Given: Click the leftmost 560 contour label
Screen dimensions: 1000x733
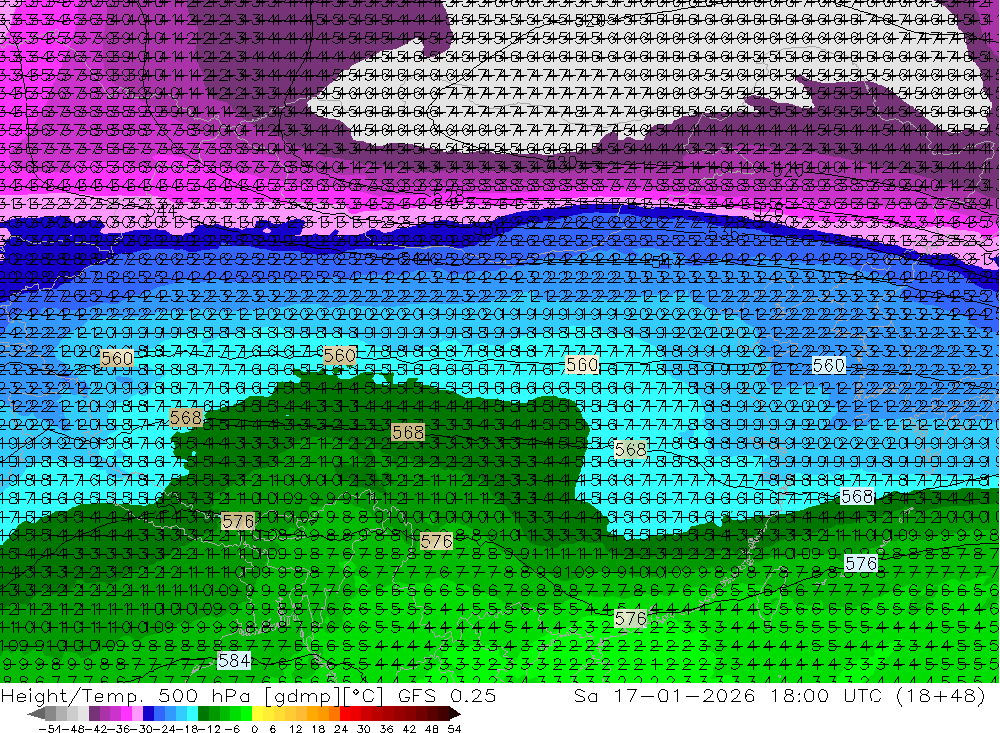Looking at the screenshot, I should tap(117, 359).
